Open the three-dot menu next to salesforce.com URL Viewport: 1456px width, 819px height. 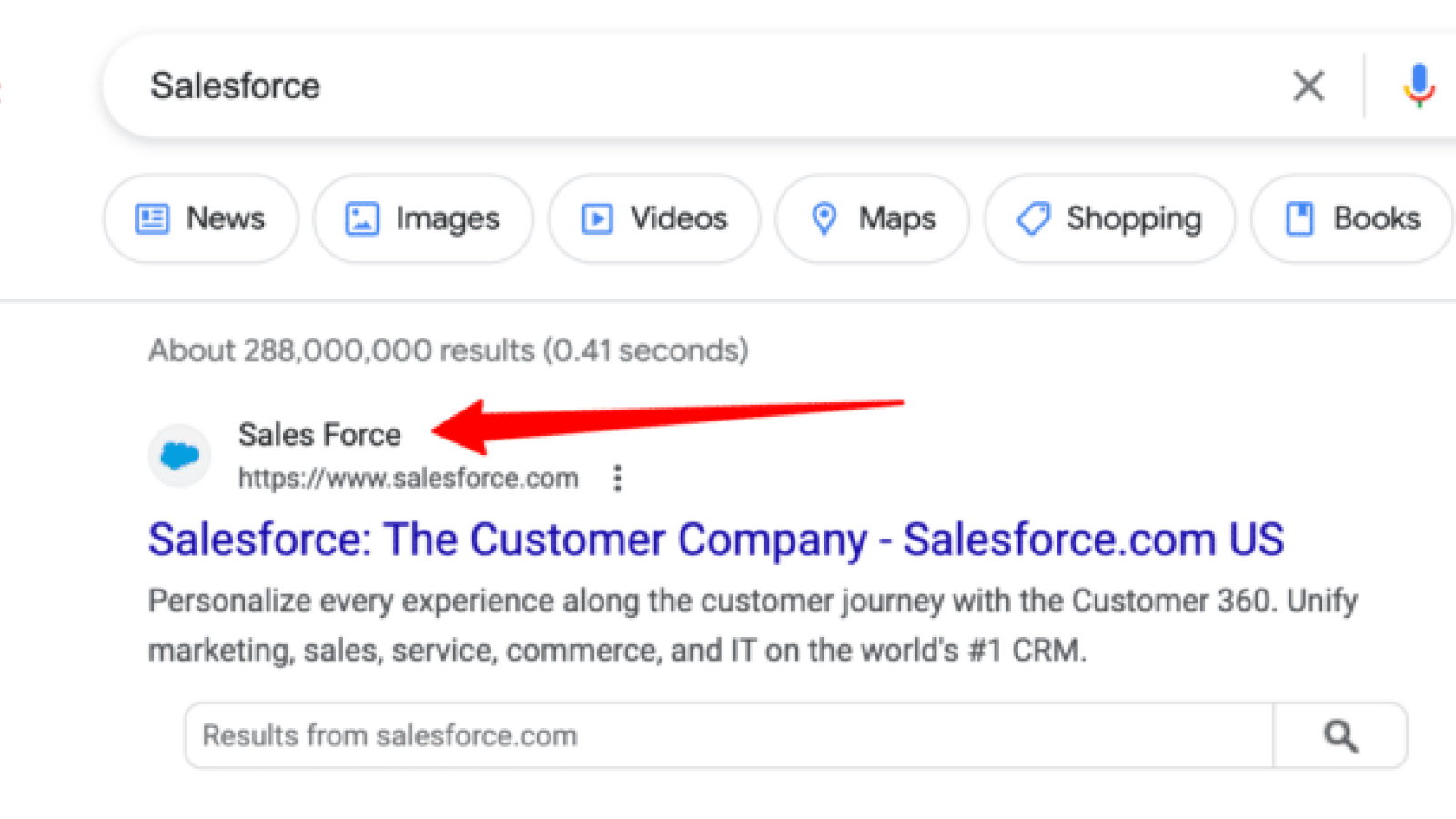coord(618,478)
